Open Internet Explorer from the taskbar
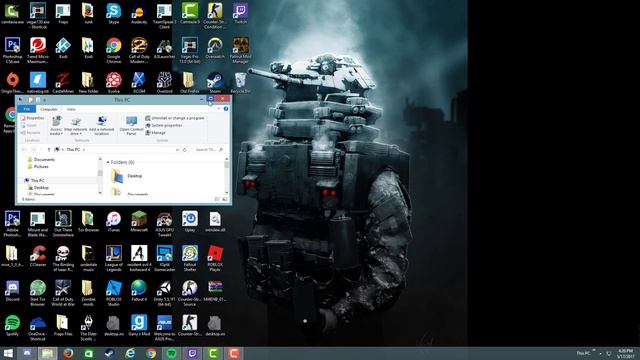The image size is (640, 360). [x=130, y=353]
